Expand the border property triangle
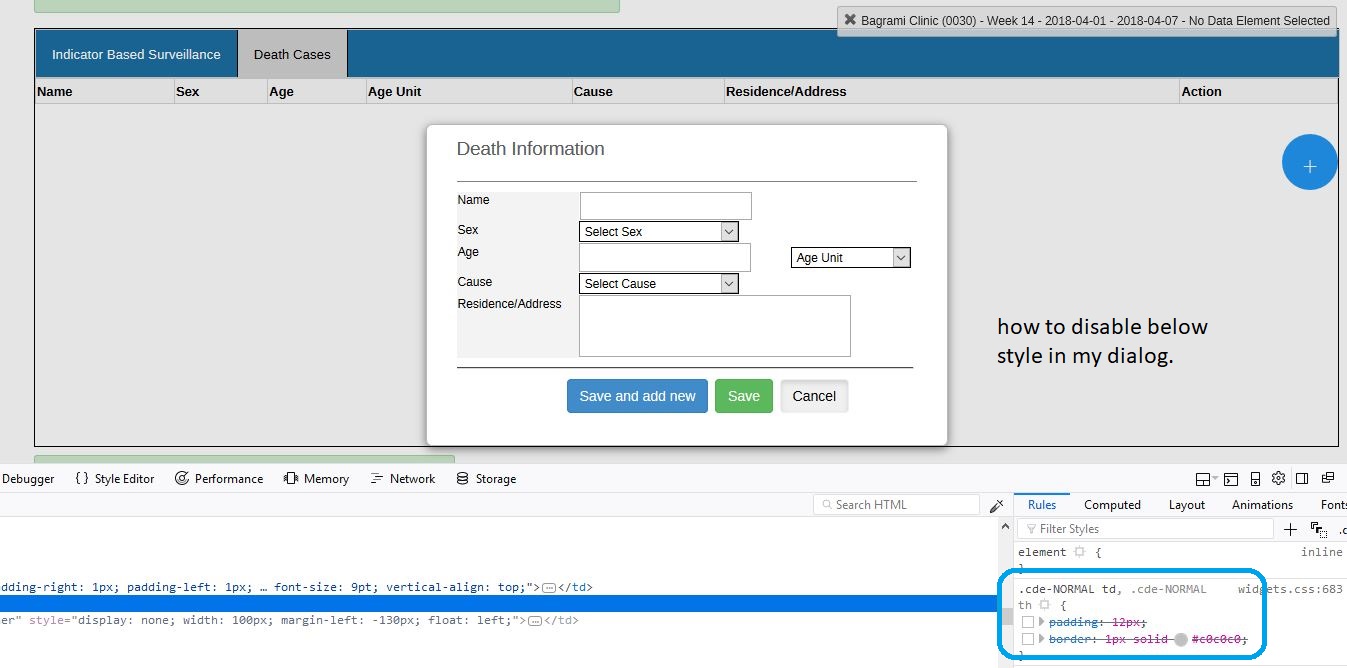Viewport: 1347px width, 668px height. 1042,639
